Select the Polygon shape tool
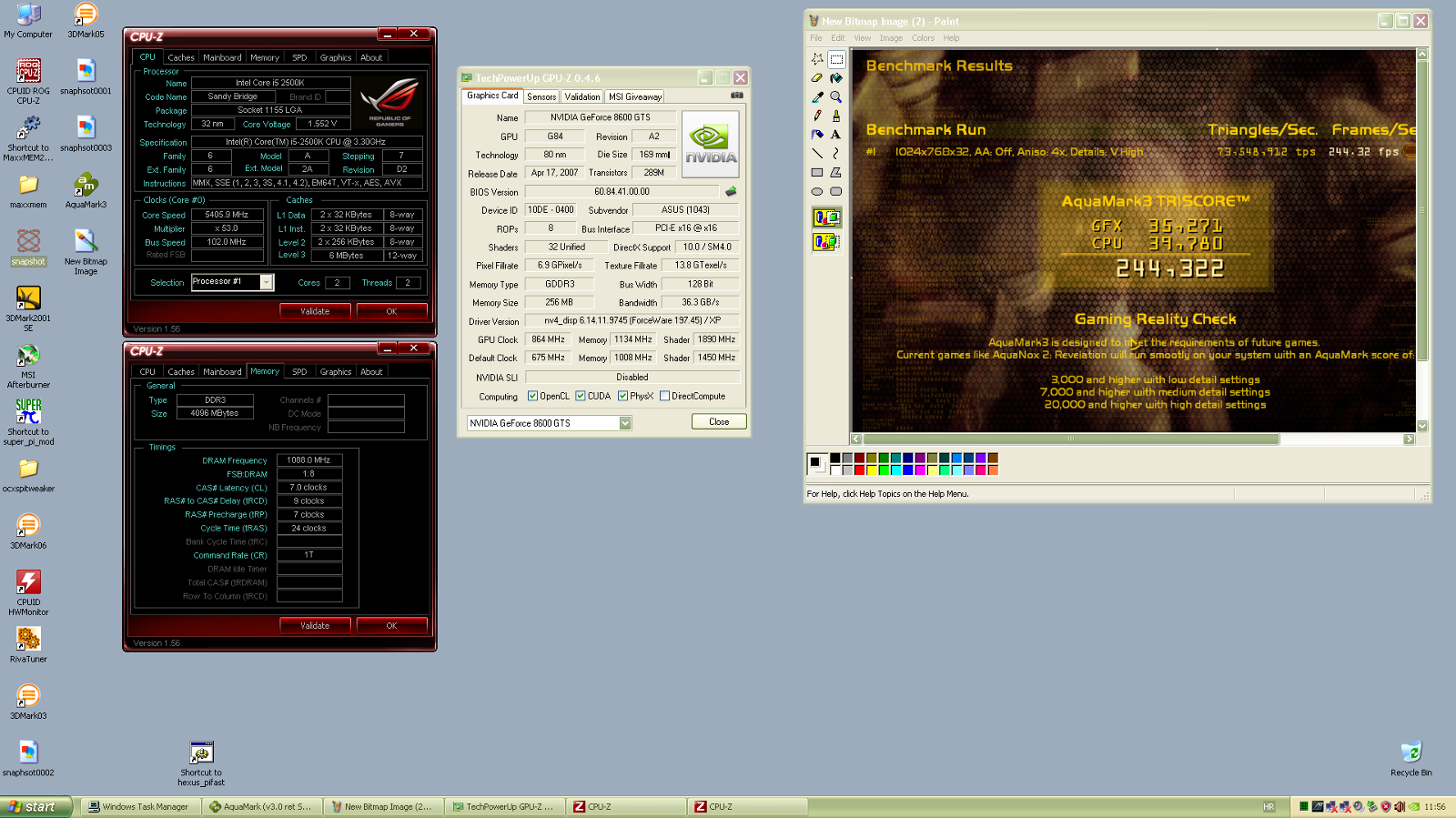 pyautogui.click(x=836, y=172)
